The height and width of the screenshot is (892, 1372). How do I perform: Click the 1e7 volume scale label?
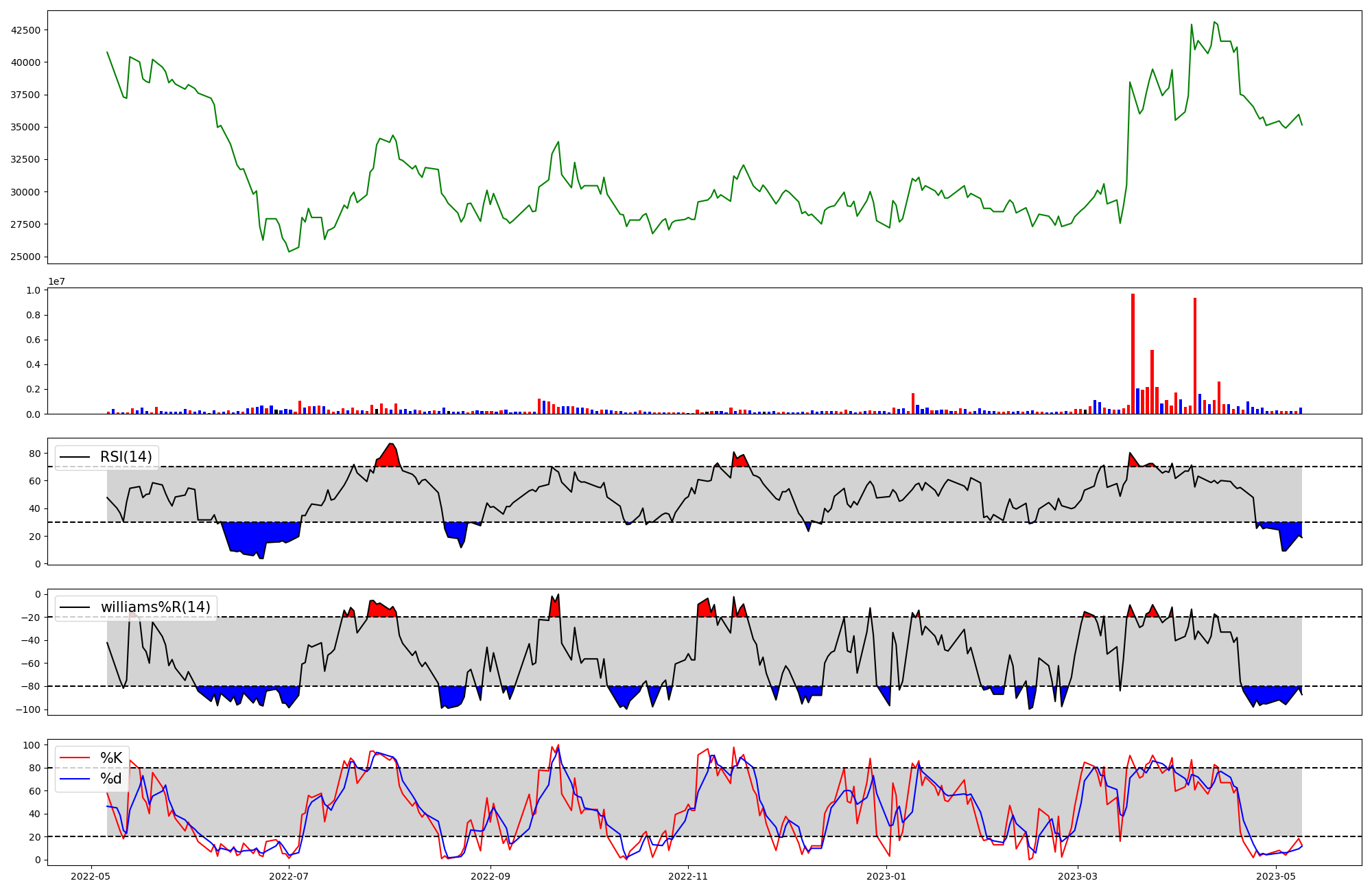coord(56,281)
